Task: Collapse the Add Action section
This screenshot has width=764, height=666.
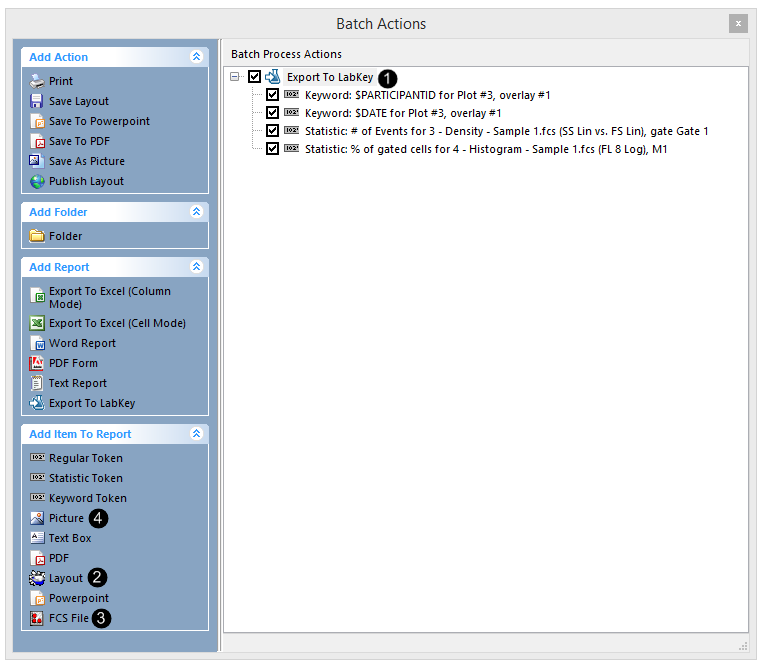Action: tap(196, 57)
